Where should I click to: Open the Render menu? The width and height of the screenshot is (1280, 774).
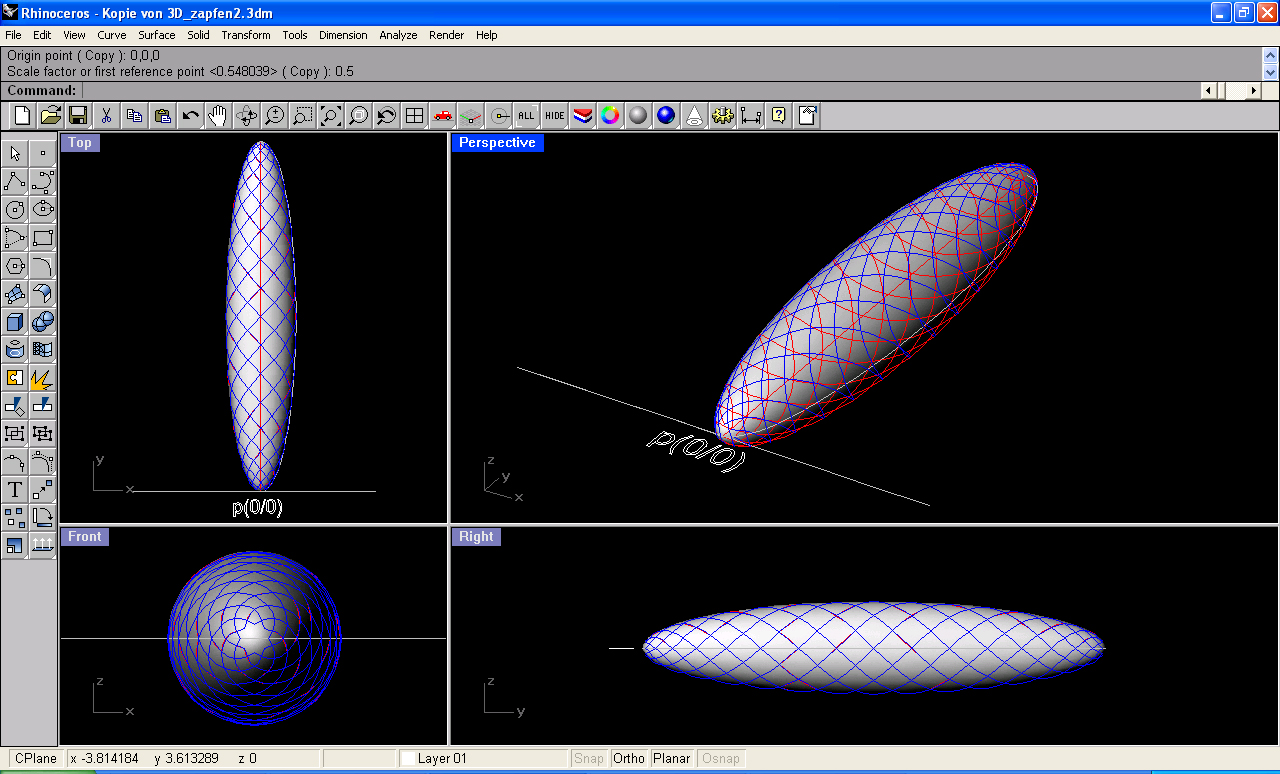[447, 35]
